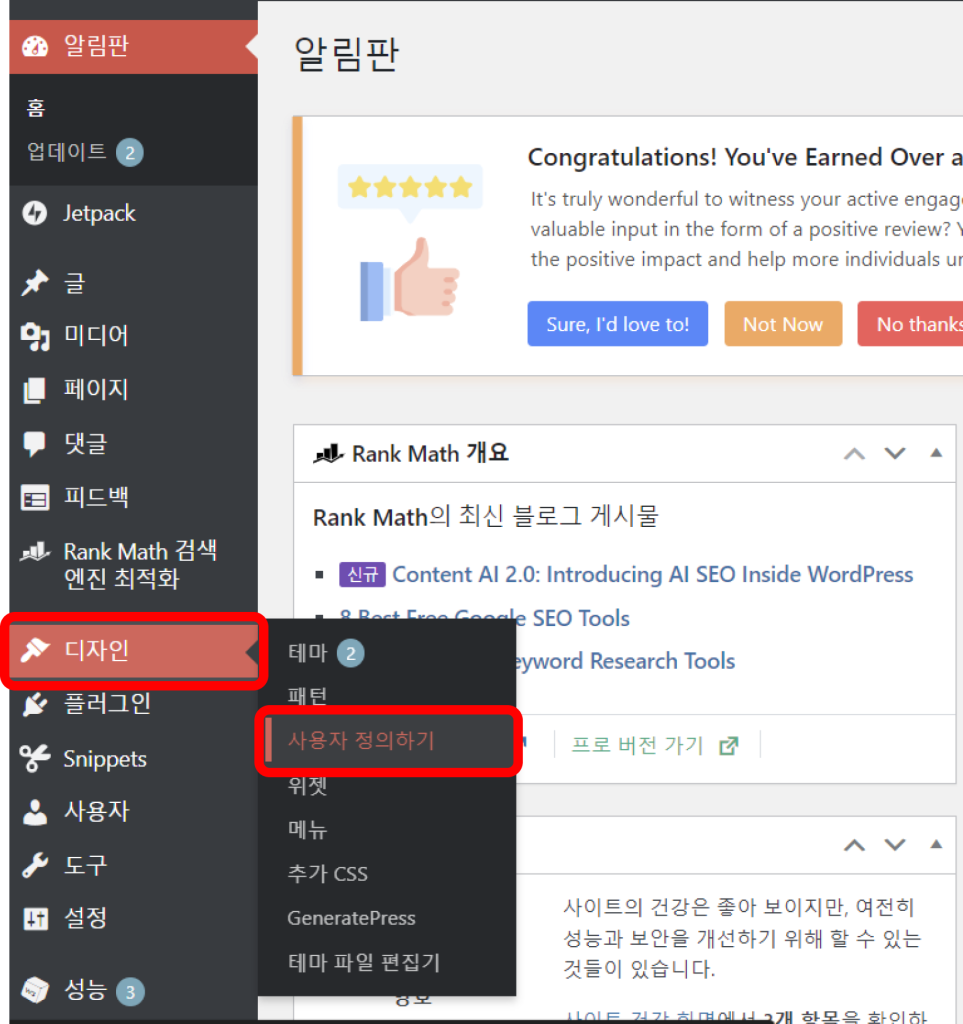The image size is (963, 1024).
Task: Go to 홈 submenu item
Action: tap(36, 108)
